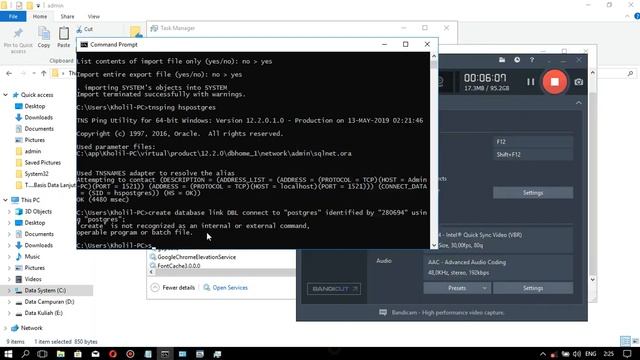This screenshot has height=360, width=640.
Task: Expand the Network tree node
Action: tap(5, 328)
